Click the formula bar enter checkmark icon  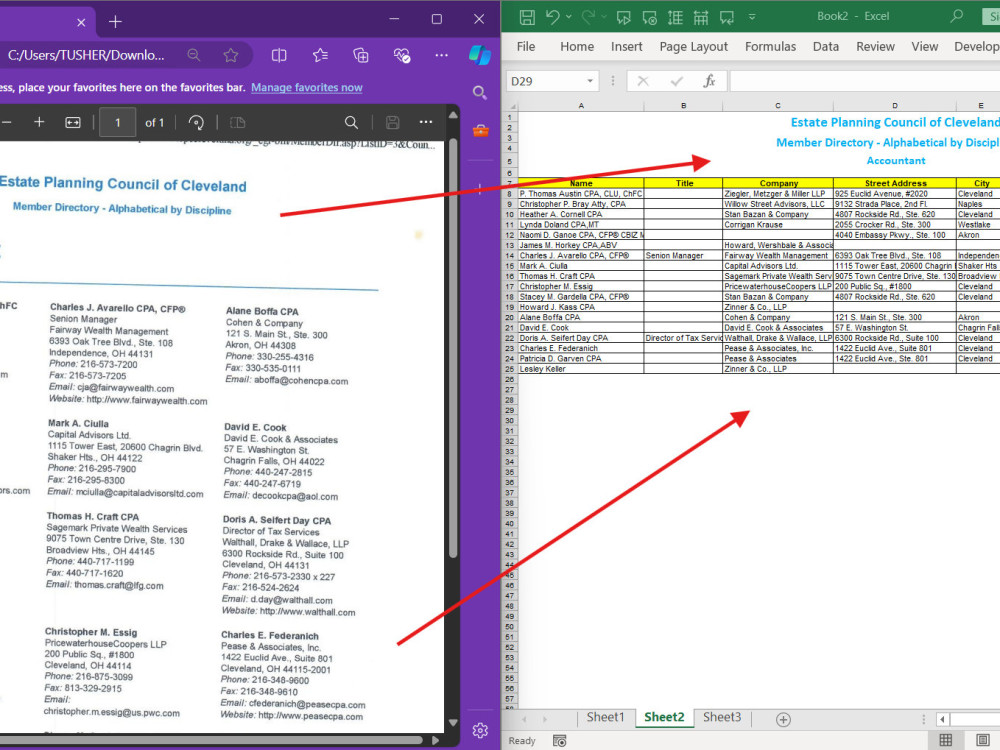pyautogui.click(x=677, y=81)
